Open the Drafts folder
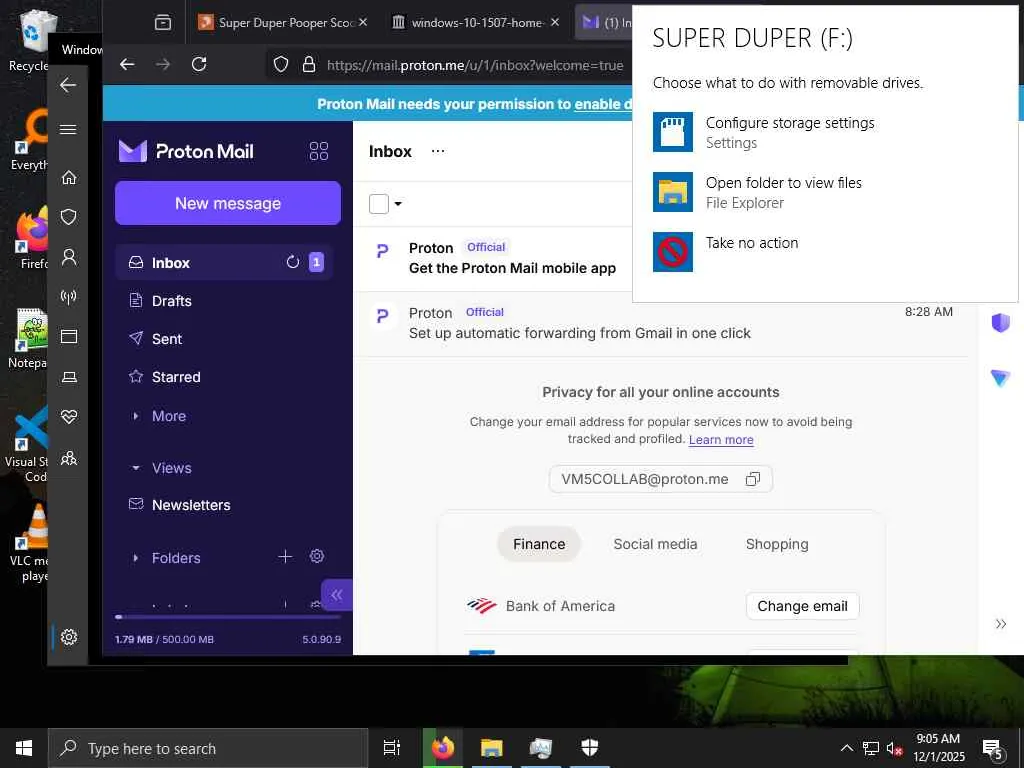The width and height of the screenshot is (1024, 768). [224, 300]
